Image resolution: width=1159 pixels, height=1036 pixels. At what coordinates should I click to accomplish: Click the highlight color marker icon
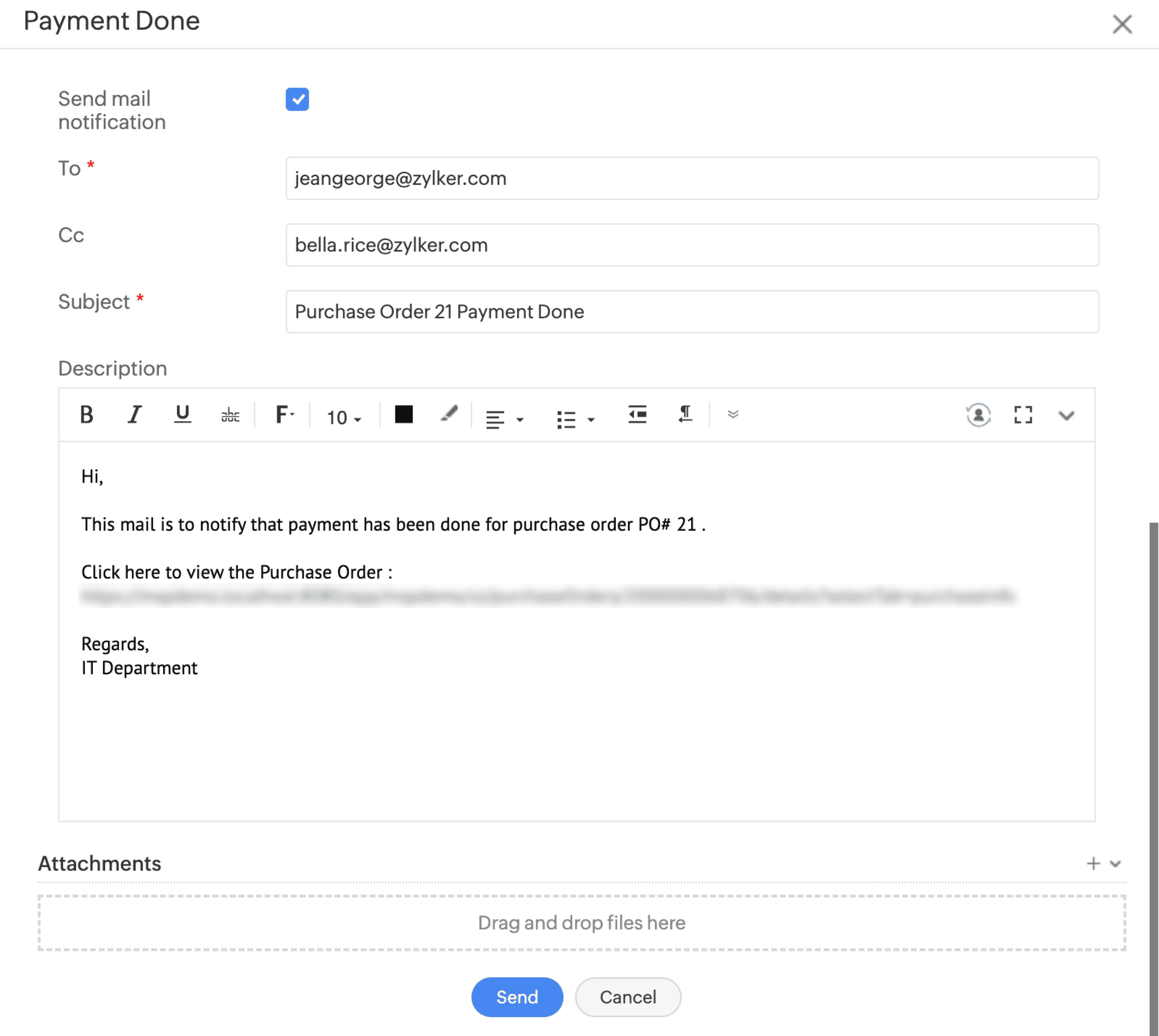point(449,414)
